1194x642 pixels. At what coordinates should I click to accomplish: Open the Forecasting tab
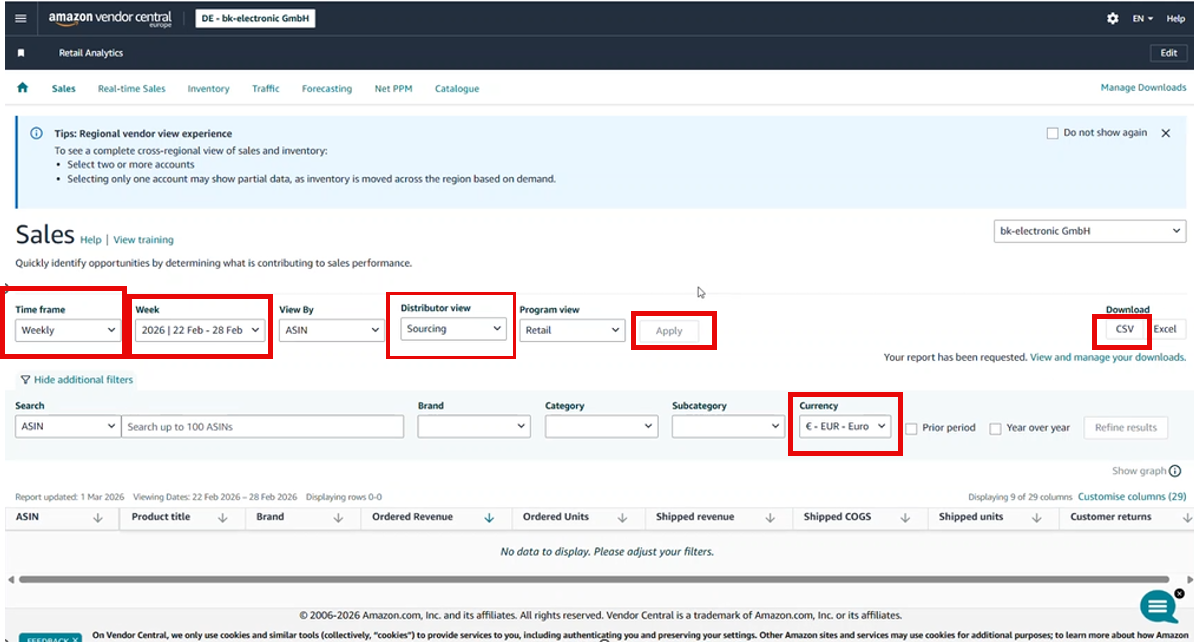tap(327, 89)
